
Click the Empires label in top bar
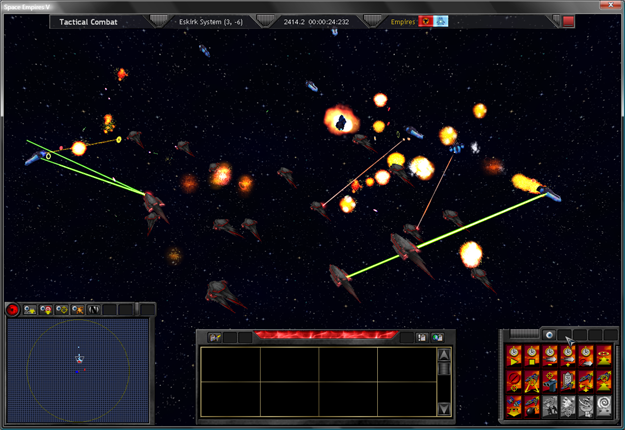point(403,22)
